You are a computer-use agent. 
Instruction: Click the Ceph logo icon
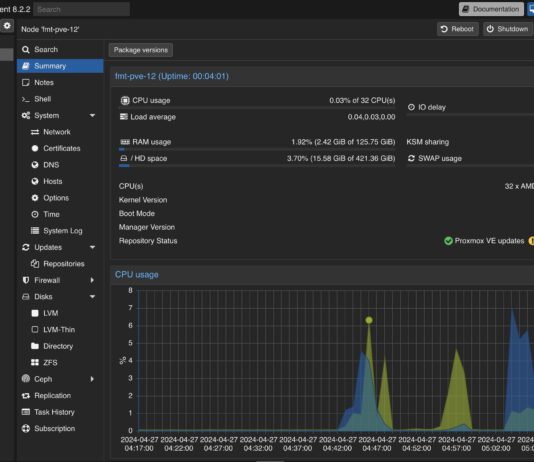point(26,379)
